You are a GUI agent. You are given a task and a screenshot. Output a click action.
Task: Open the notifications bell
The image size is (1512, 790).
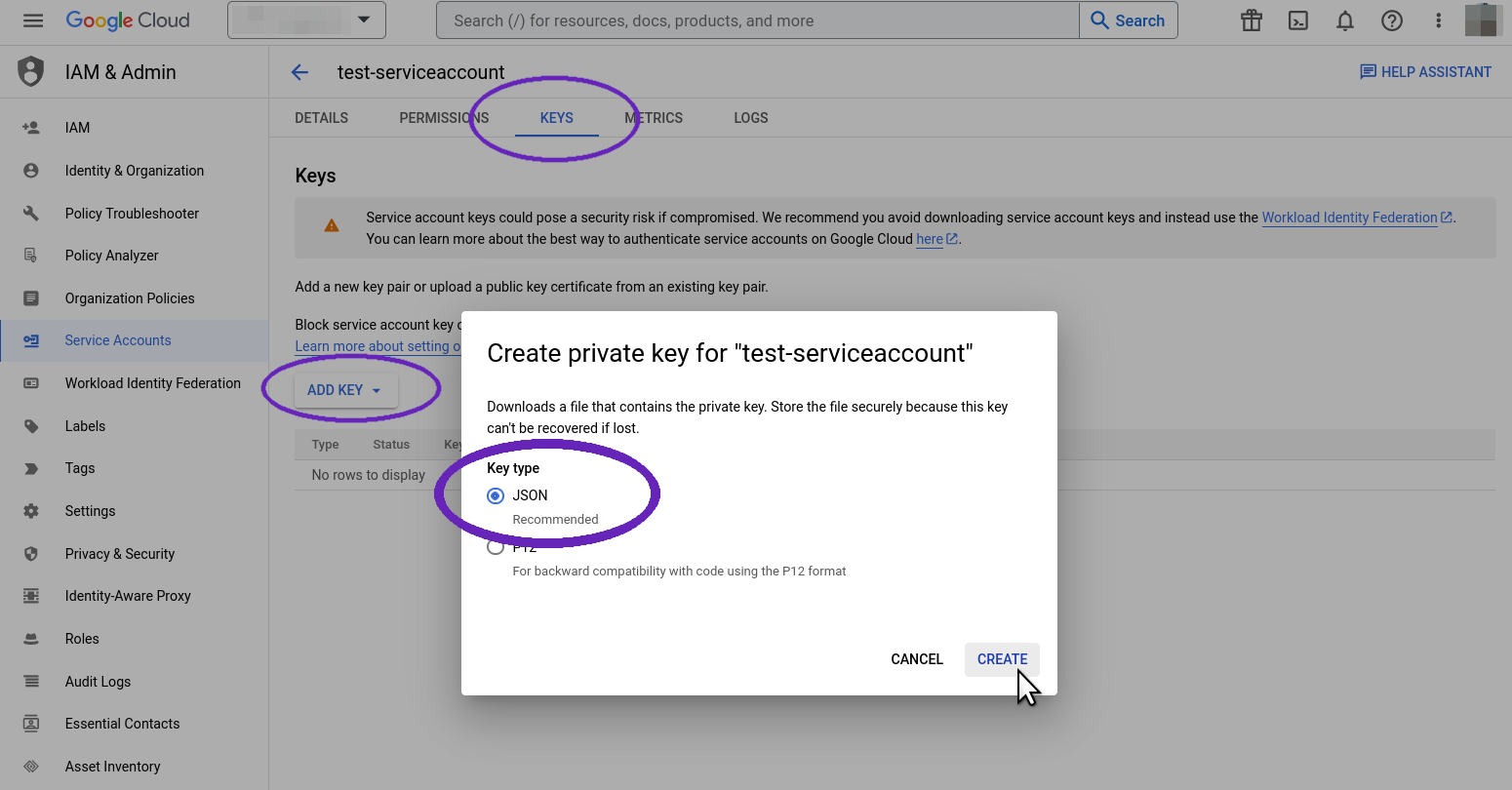click(1344, 20)
